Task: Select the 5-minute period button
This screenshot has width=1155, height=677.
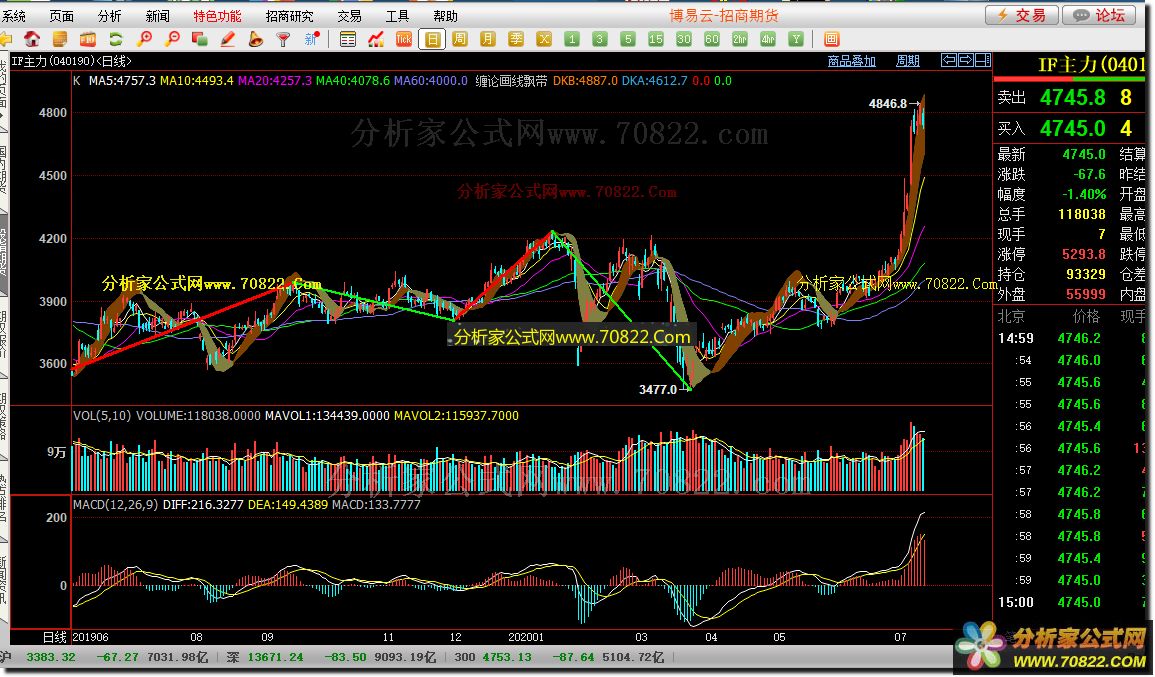Action: coord(628,39)
